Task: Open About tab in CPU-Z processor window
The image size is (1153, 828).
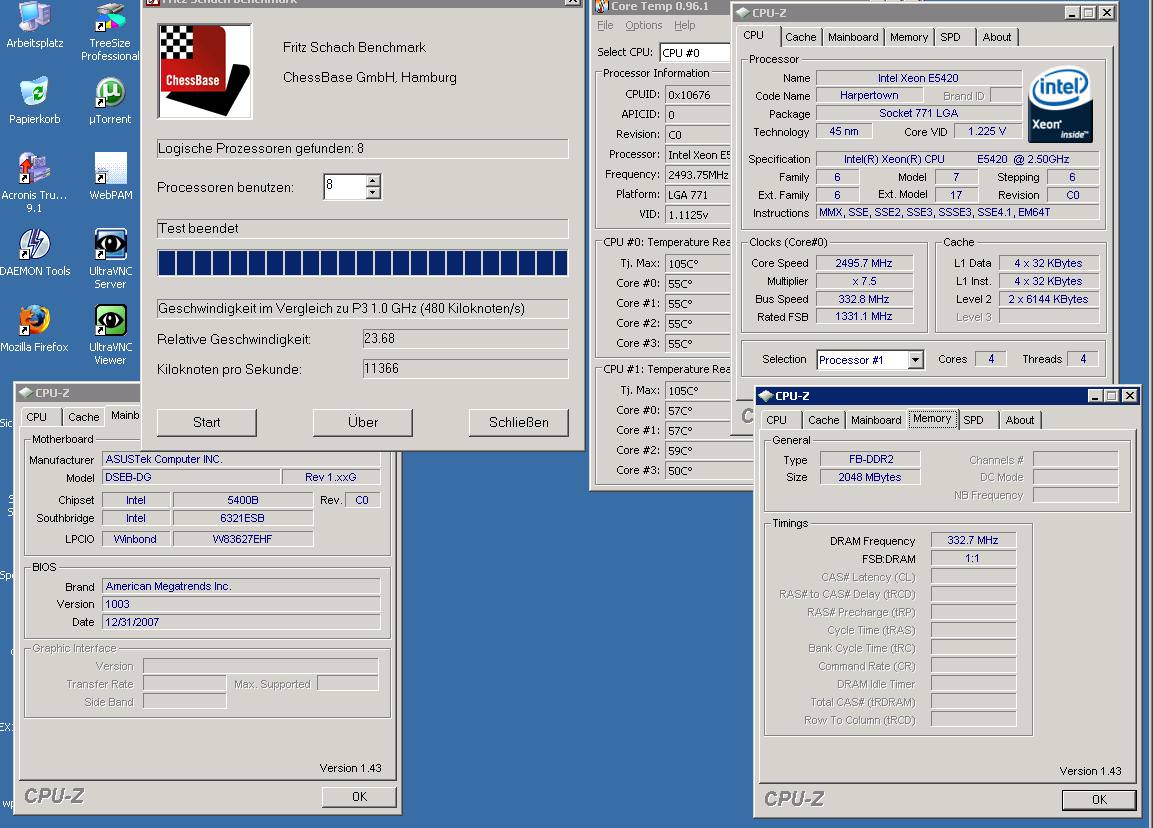Action: (996, 37)
